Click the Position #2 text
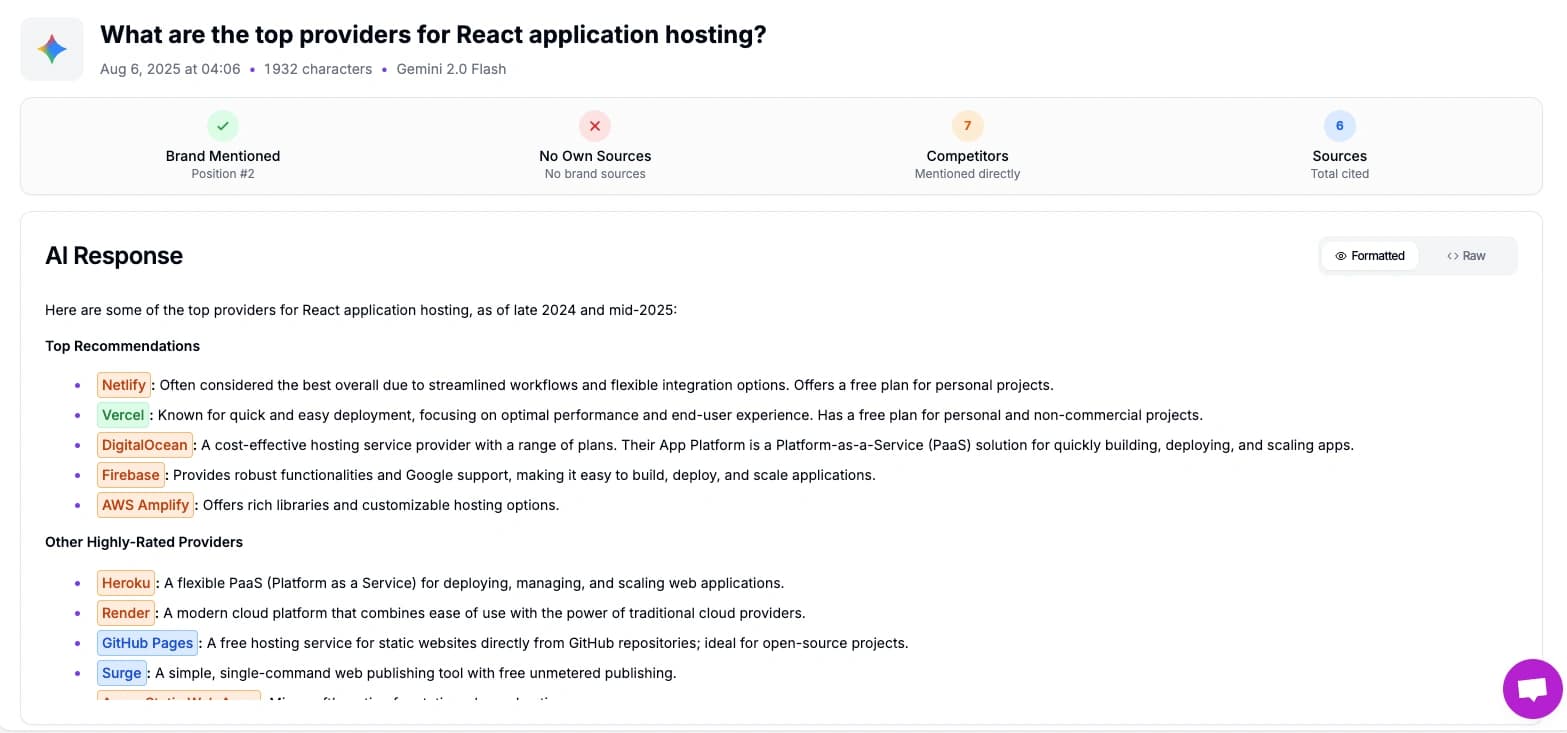Screen dimensions: 1567x733 tap(223, 174)
